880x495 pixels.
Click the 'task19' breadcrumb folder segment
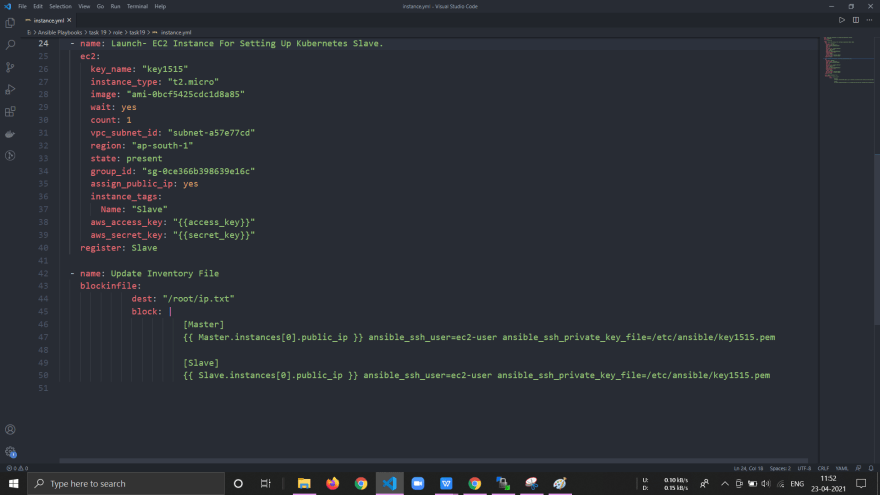137,33
